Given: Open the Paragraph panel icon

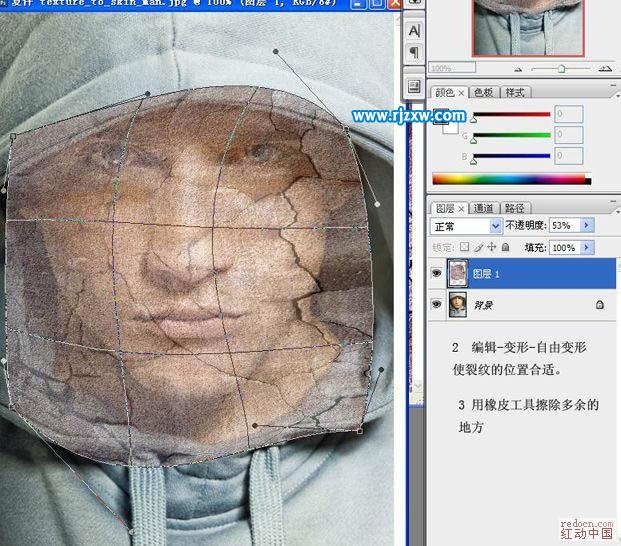Looking at the screenshot, I should click(x=414, y=52).
